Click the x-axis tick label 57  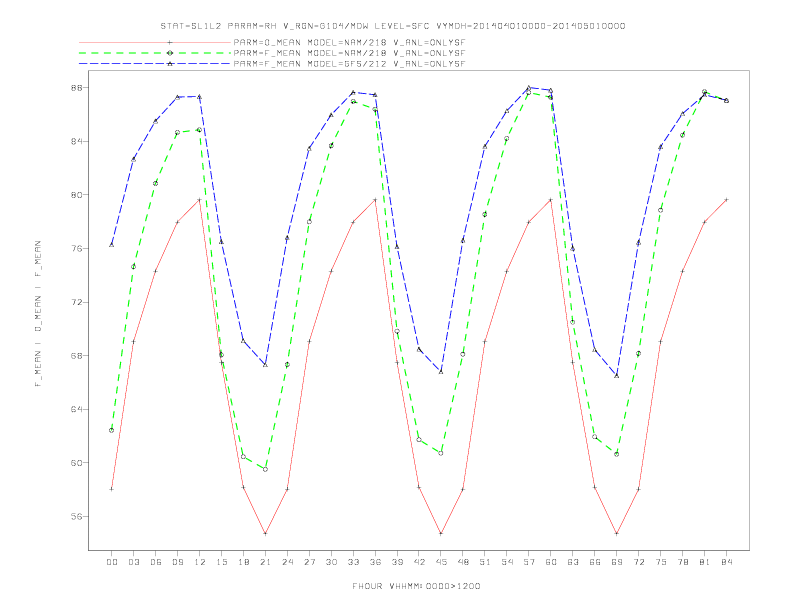click(x=529, y=562)
